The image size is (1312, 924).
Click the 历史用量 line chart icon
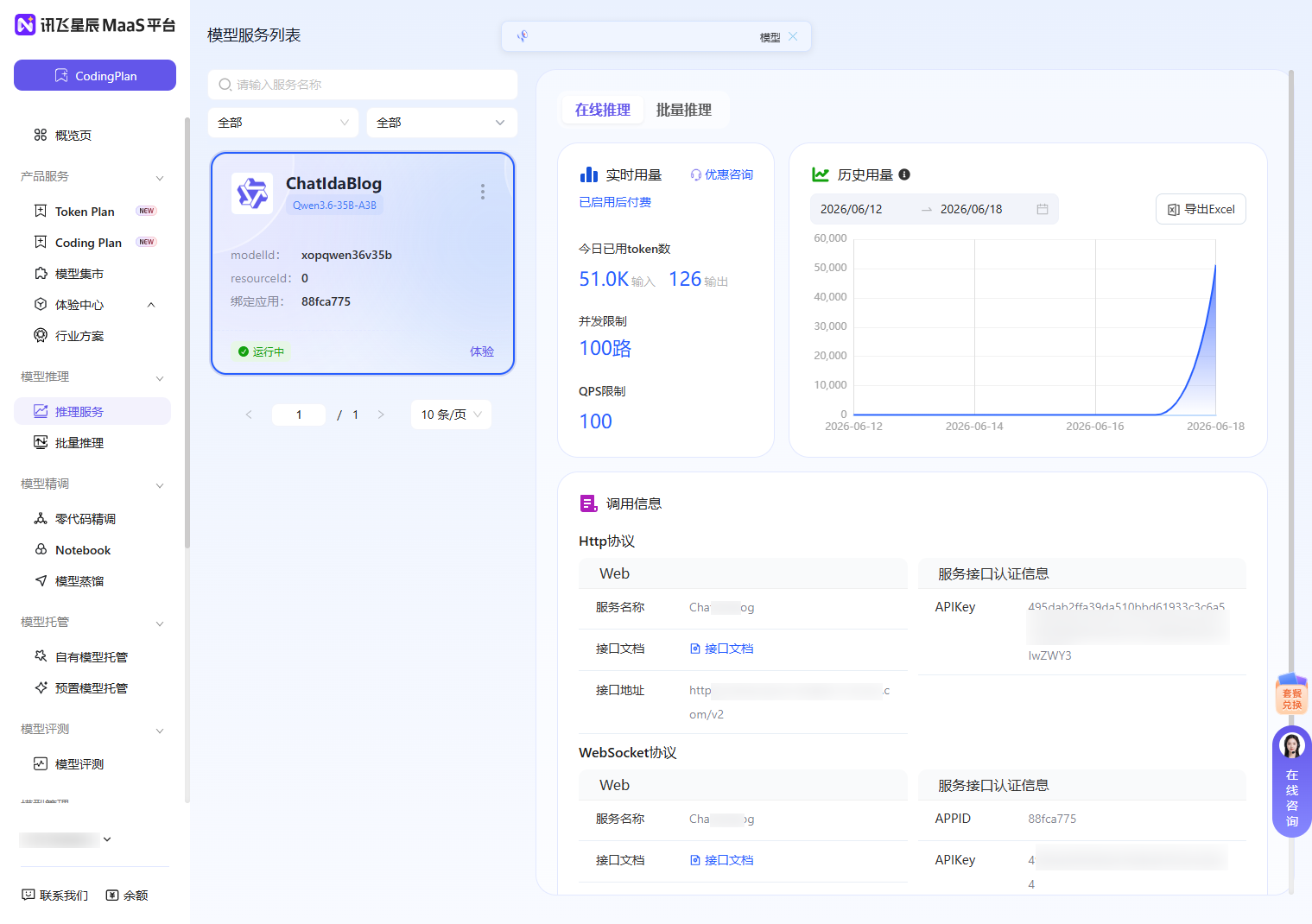point(821,174)
